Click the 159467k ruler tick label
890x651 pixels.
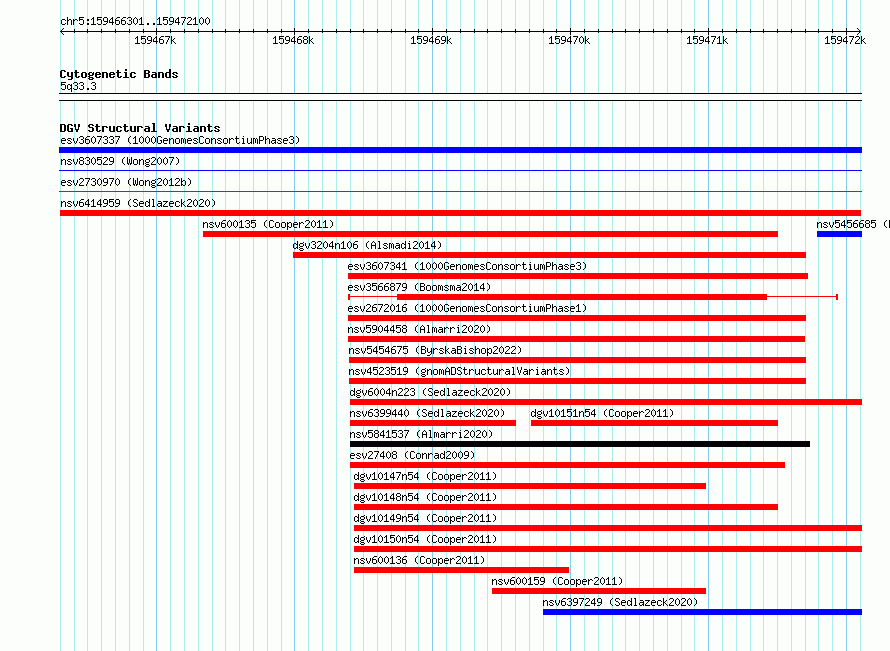(155, 40)
